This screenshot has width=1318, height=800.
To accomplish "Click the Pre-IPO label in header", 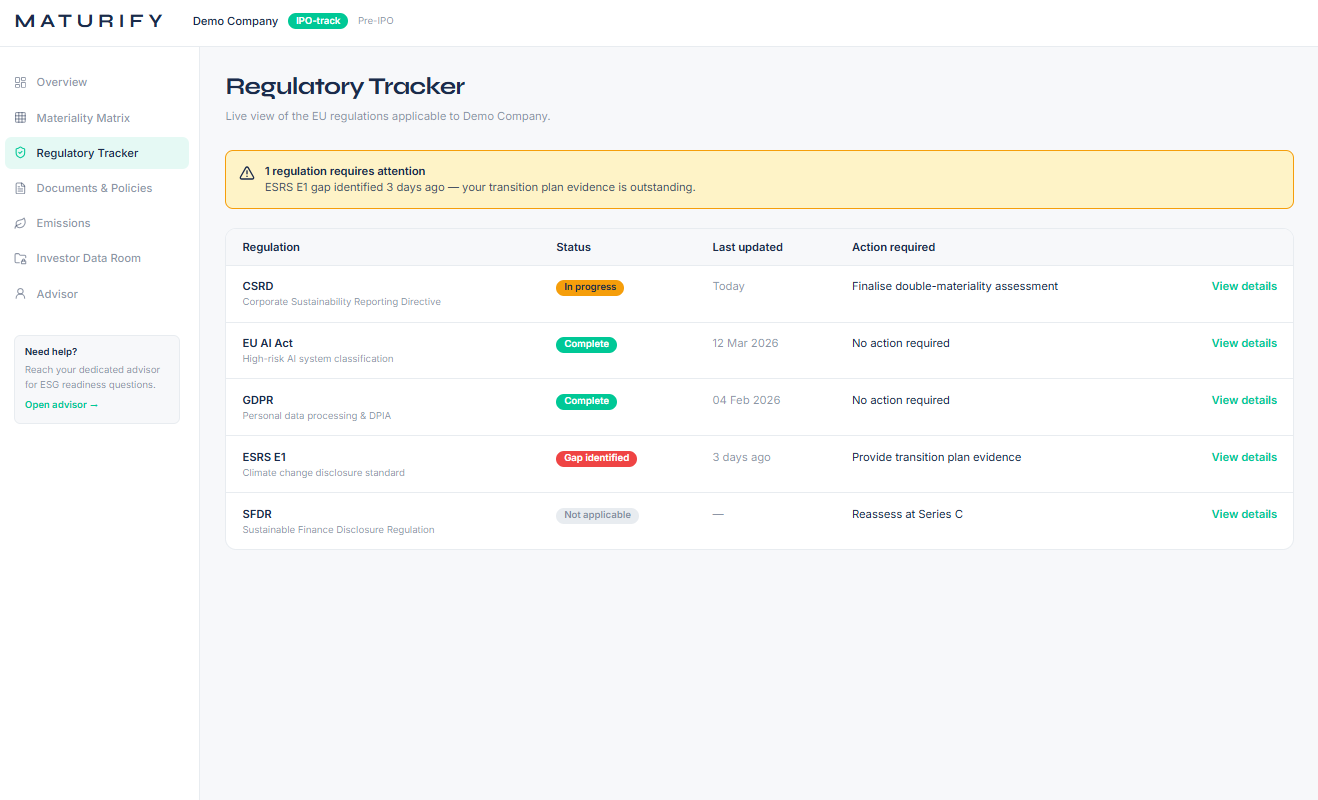I will 376,21.
